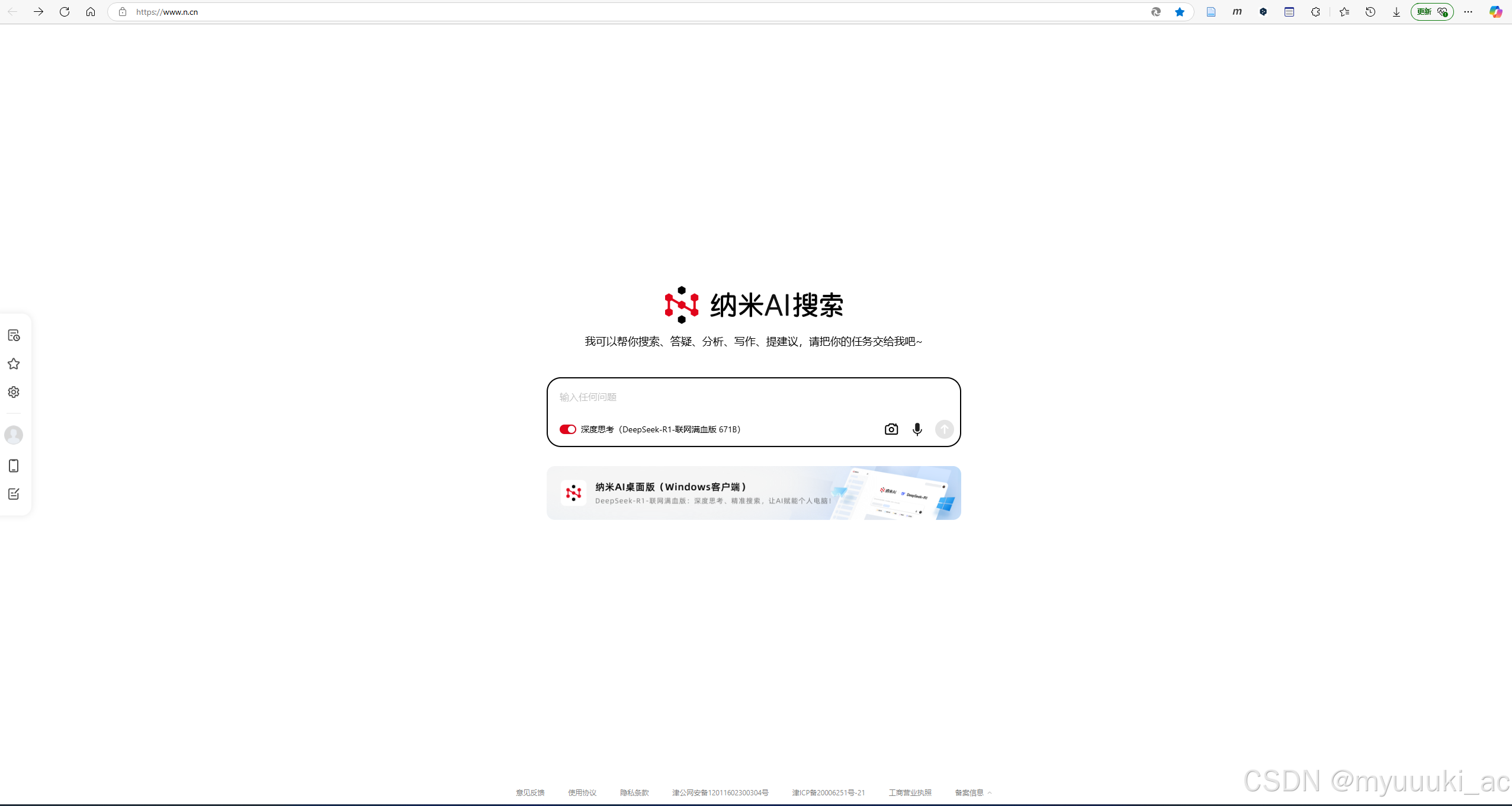Open favorites star in left sidebar
The image size is (1512, 806).
pyautogui.click(x=14, y=364)
